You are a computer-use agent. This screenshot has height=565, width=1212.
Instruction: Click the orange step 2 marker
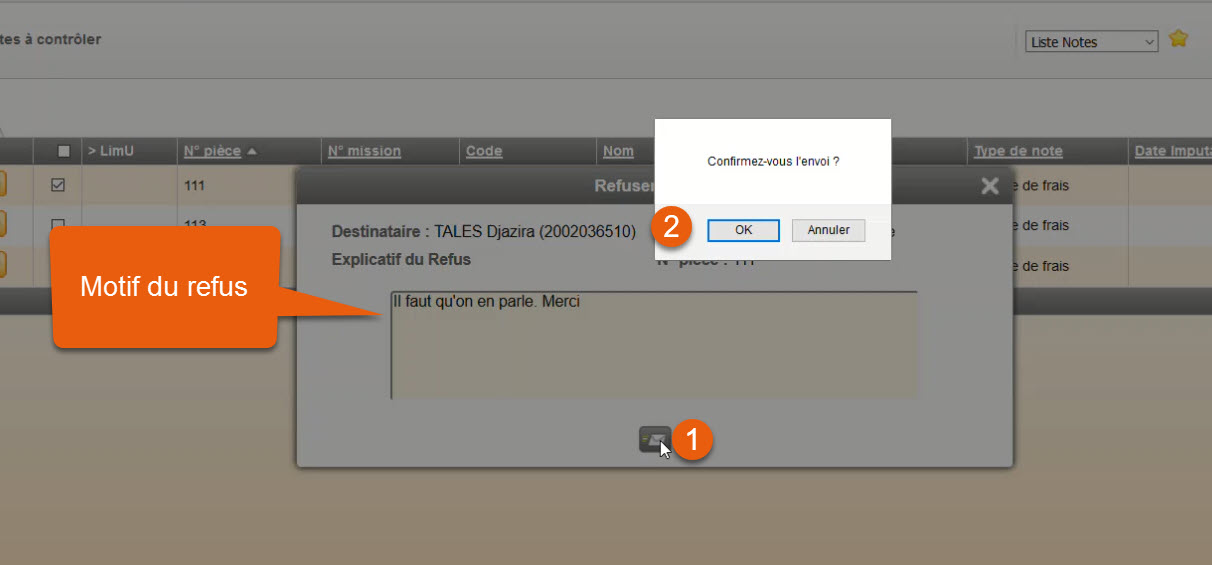pyautogui.click(x=672, y=226)
